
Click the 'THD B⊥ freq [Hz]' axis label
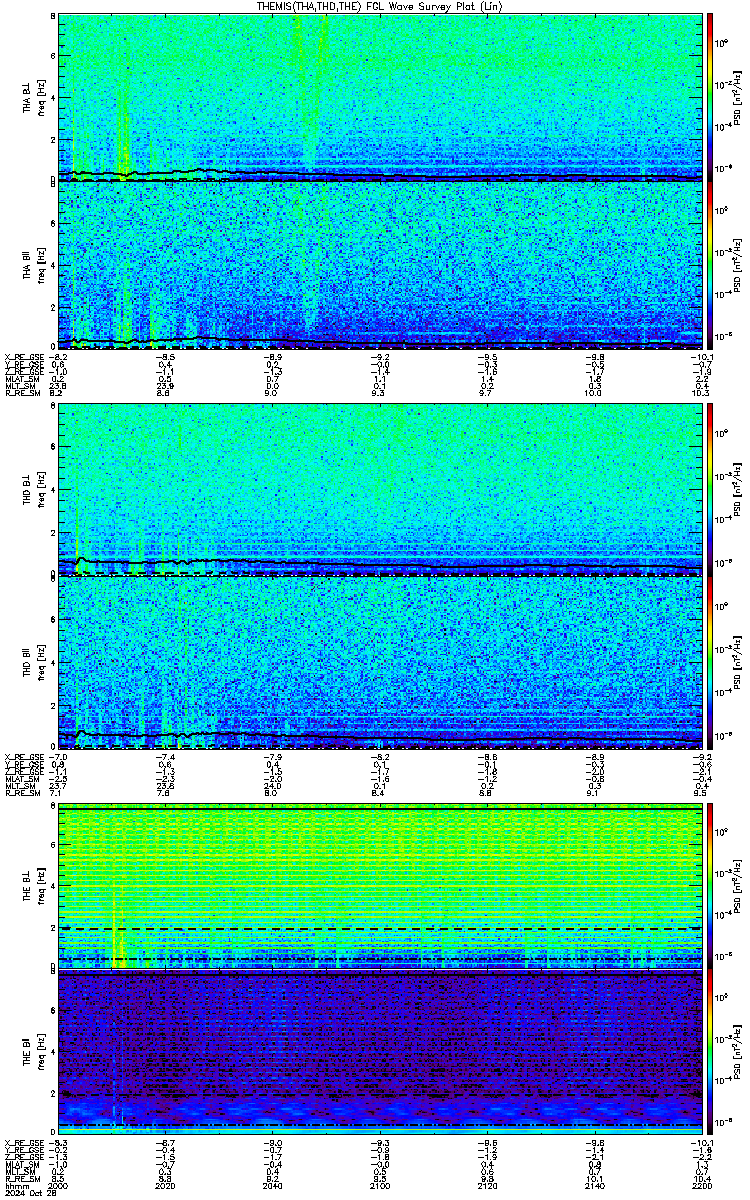(34, 491)
